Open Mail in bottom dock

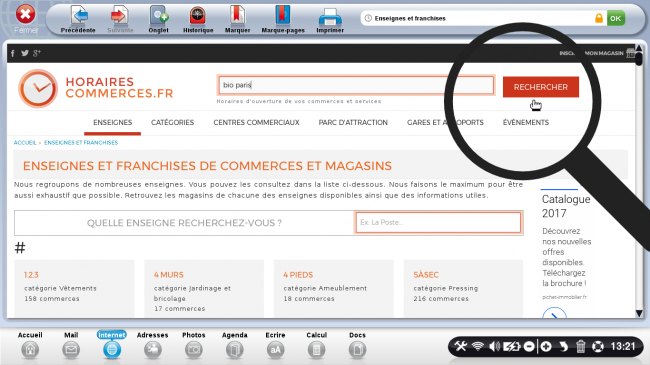71,350
